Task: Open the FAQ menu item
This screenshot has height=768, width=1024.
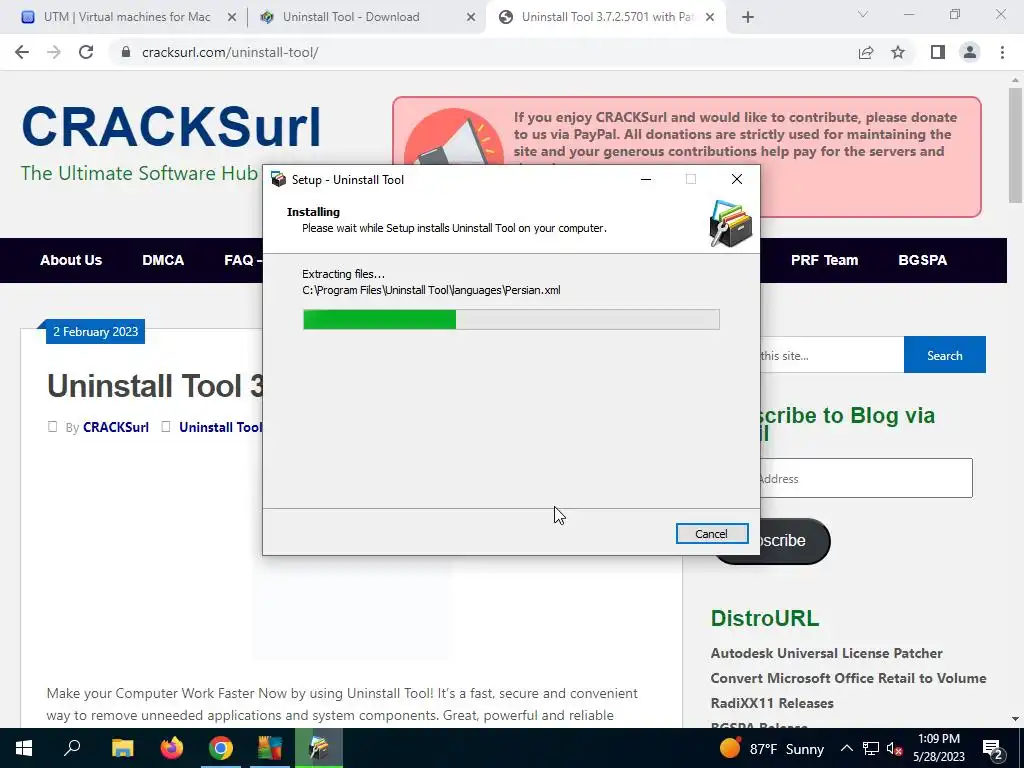Action: (242, 260)
